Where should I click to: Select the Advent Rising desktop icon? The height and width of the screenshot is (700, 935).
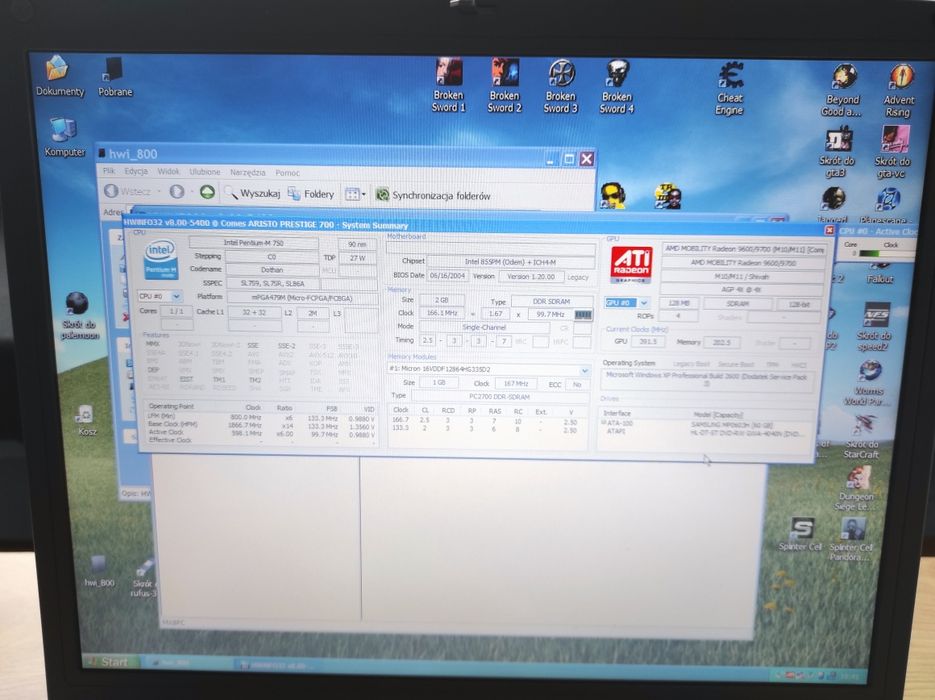(x=899, y=91)
